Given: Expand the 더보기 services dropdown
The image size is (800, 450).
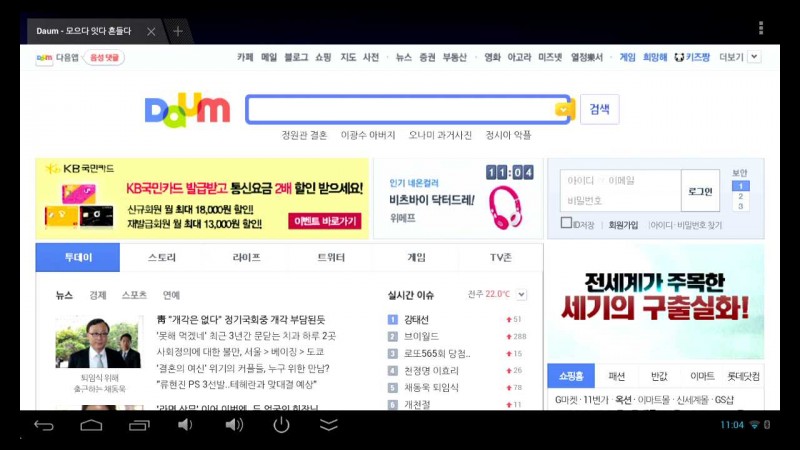Looking at the screenshot, I should click(x=755, y=57).
